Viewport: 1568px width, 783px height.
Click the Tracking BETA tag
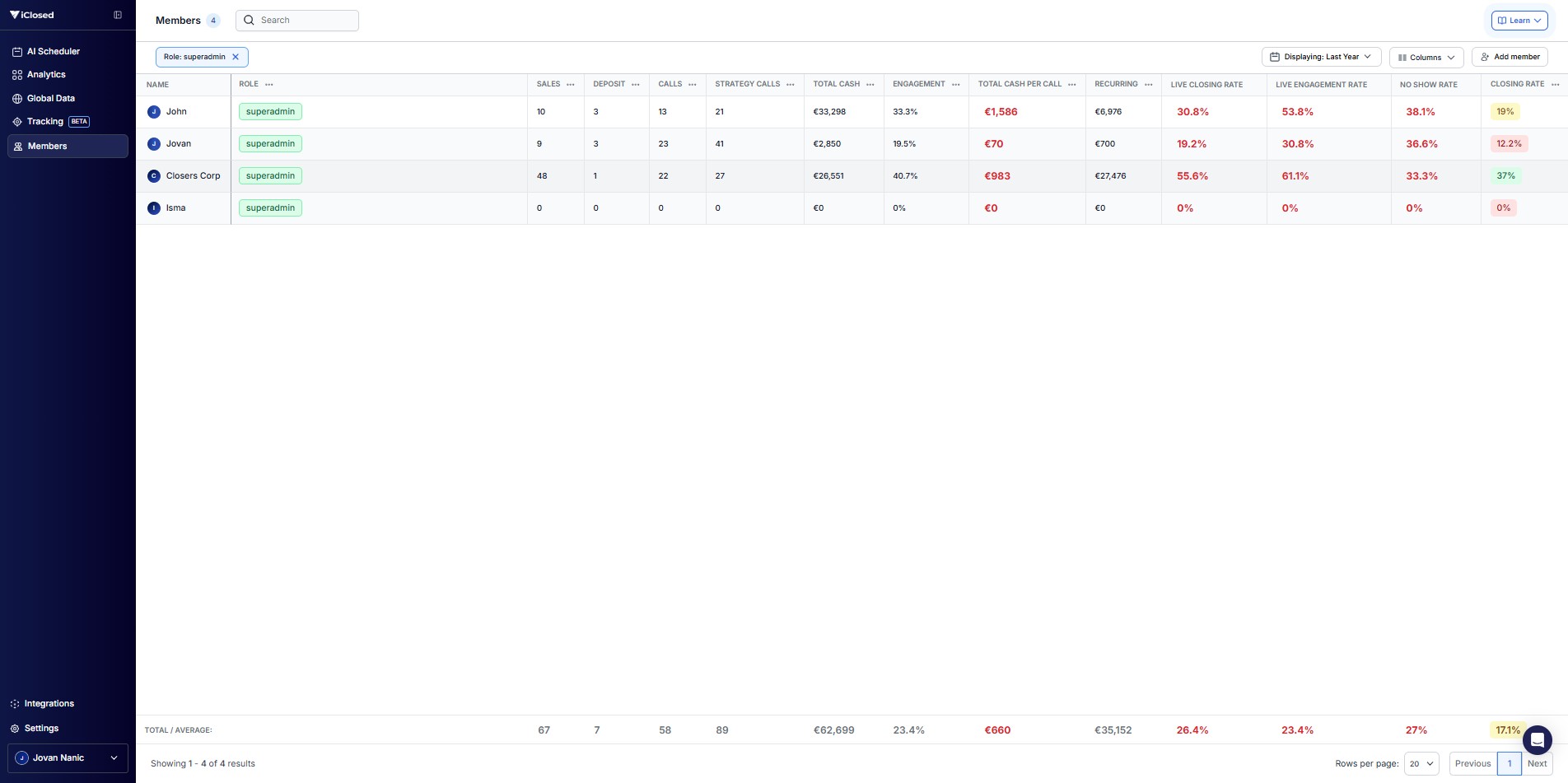click(79, 122)
